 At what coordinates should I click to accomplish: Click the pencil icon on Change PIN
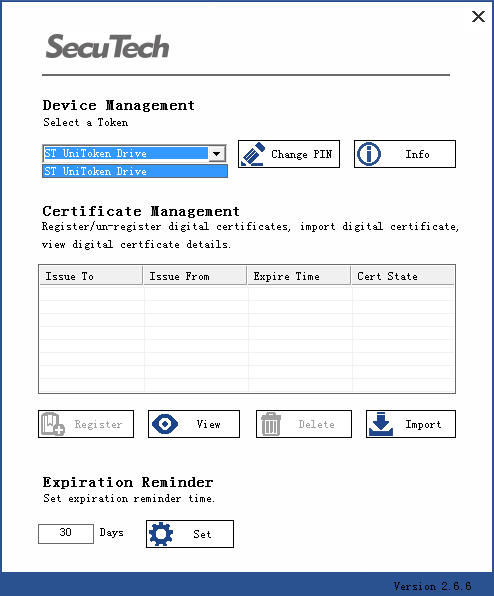(253, 154)
